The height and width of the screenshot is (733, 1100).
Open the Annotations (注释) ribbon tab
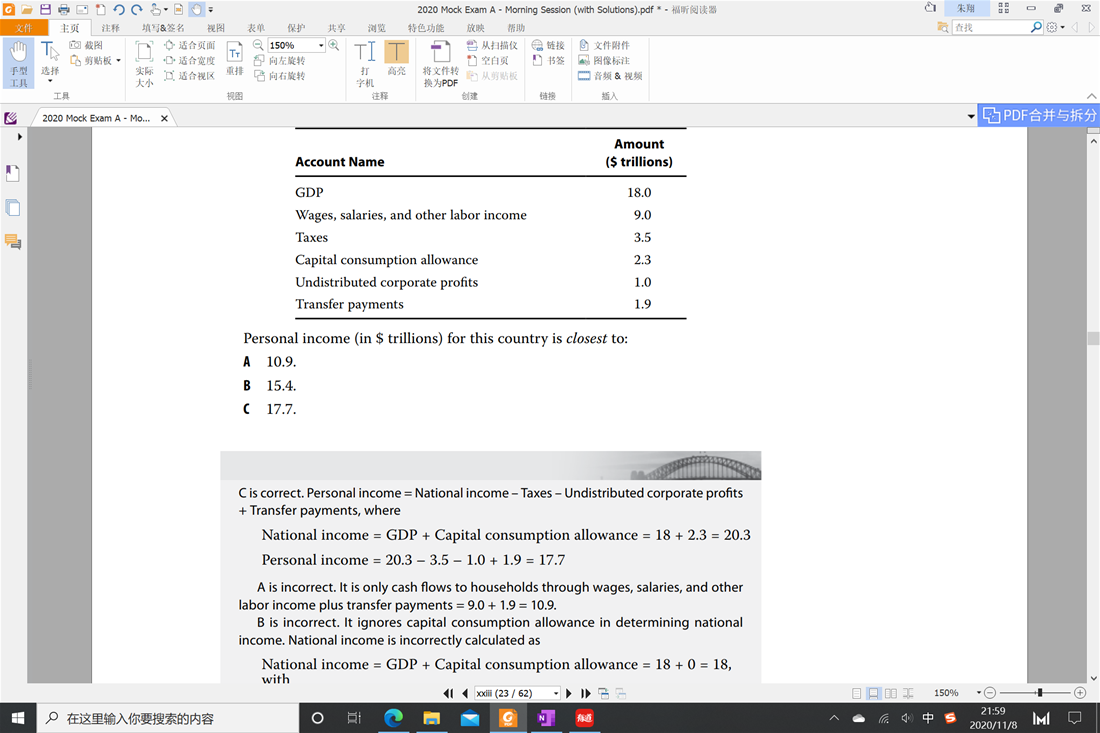tap(111, 28)
